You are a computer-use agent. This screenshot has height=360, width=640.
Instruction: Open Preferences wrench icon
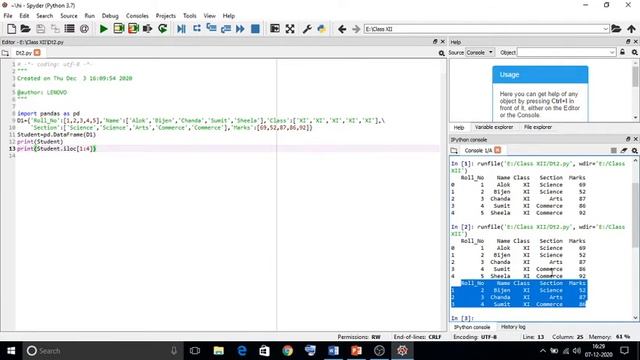pos(307,29)
